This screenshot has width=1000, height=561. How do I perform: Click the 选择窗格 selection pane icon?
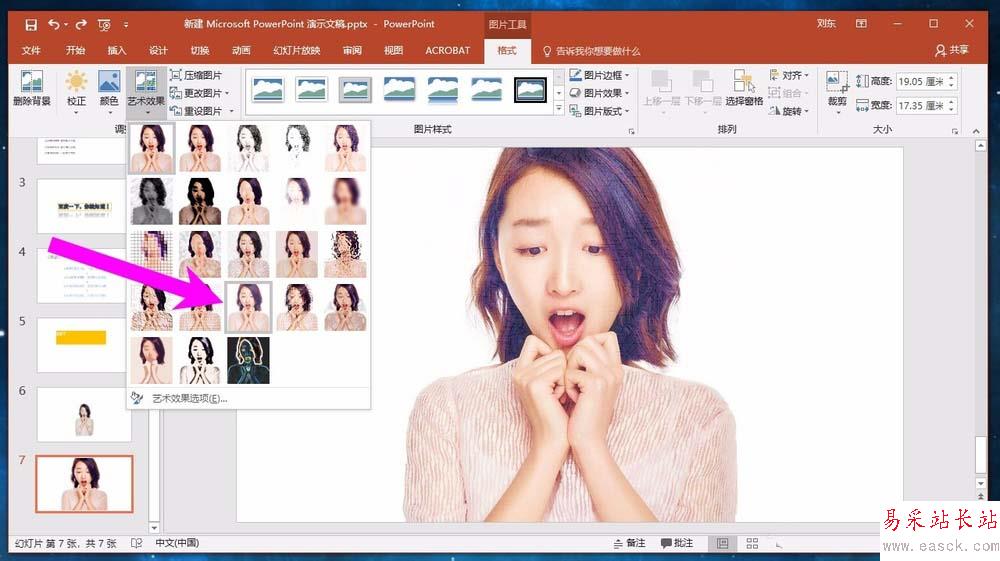click(744, 88)
